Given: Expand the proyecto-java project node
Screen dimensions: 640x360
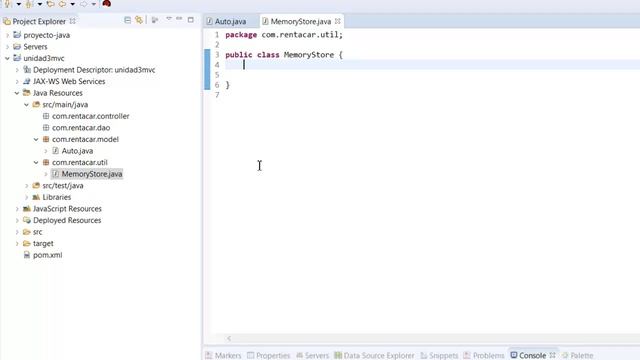Looking at the screenshot, I should [7, 35].
